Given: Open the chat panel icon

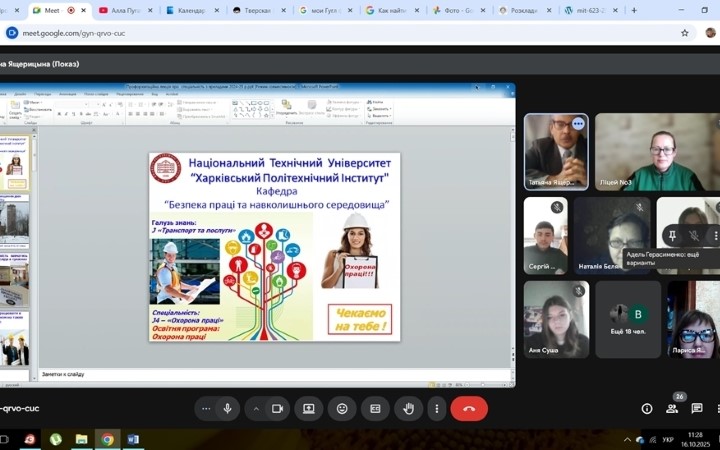Looking at the screenshot, I should [697, 408].
